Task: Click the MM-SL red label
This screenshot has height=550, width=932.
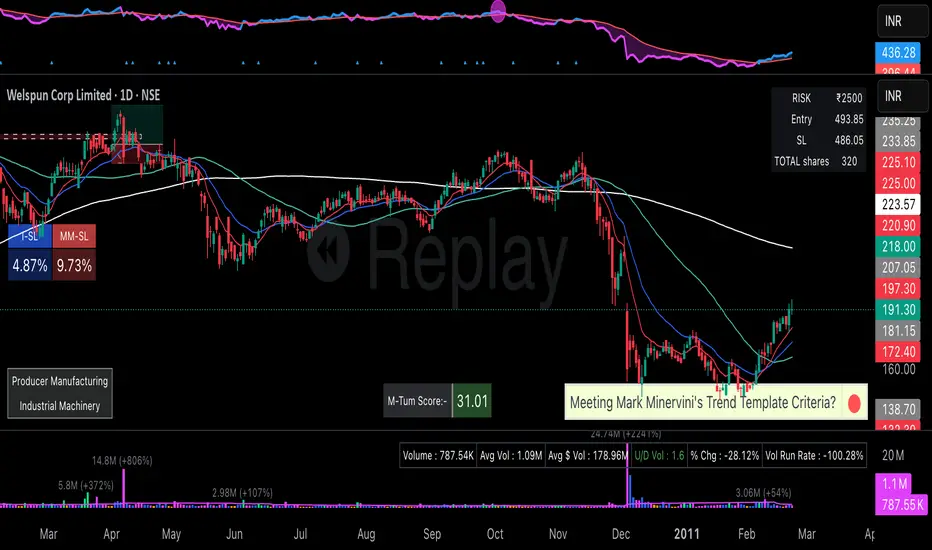Action: (x=74, y=236)
